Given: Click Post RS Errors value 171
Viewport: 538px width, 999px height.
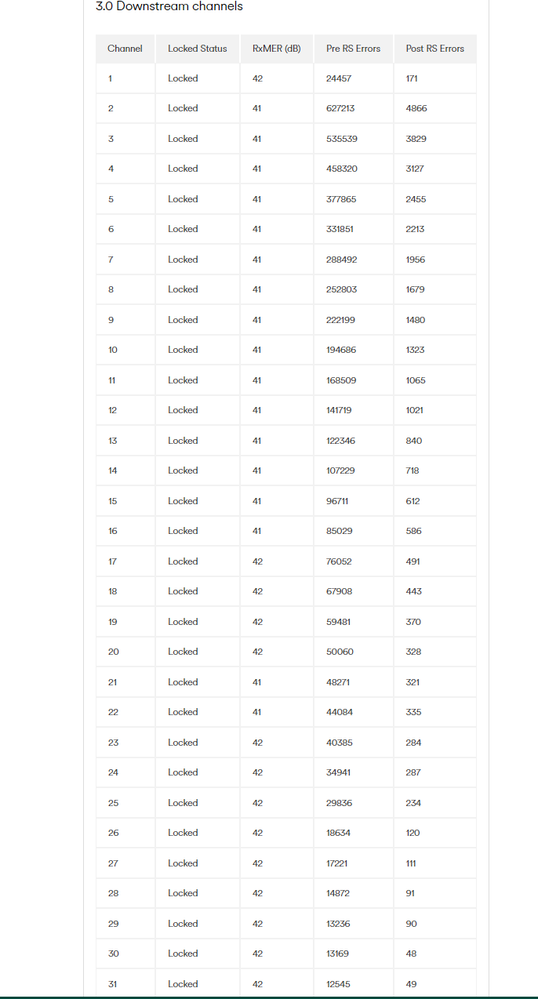Looking at the screenshot, I should point(412,78).
